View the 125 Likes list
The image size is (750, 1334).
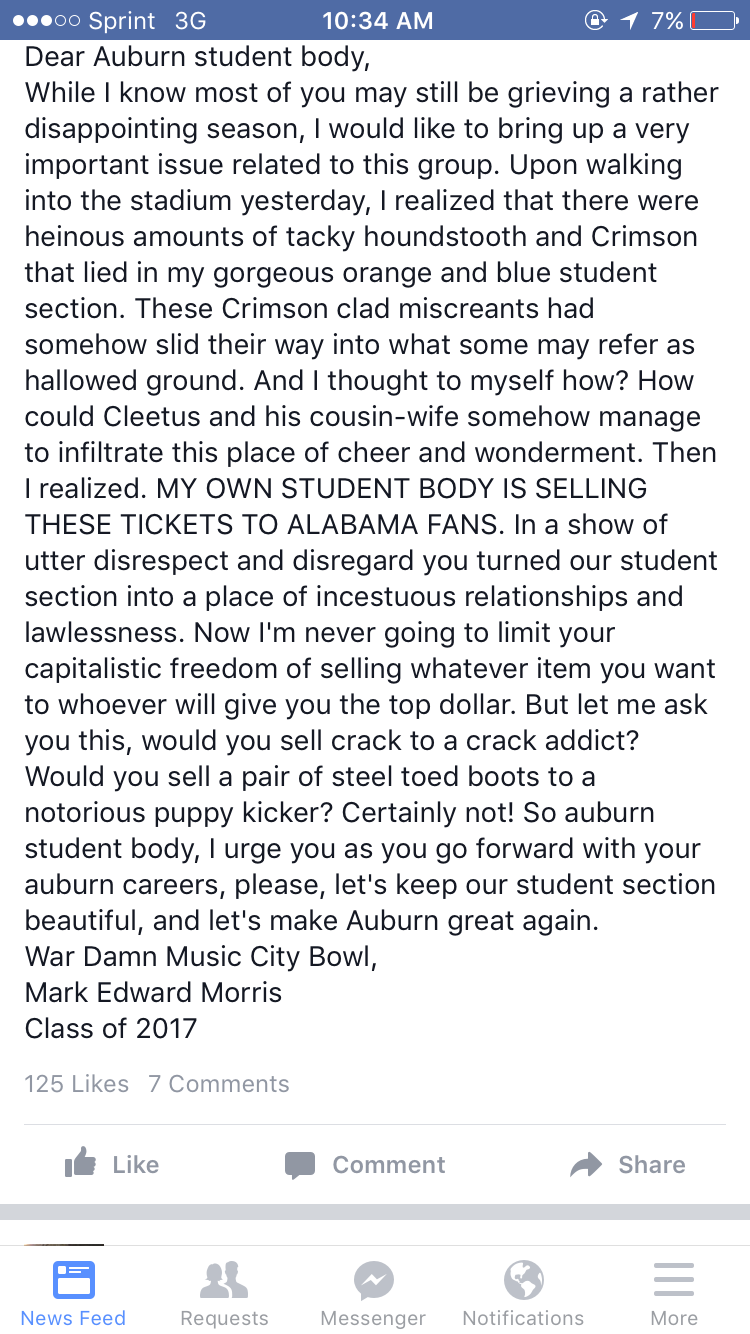(x=77, y=1084)
